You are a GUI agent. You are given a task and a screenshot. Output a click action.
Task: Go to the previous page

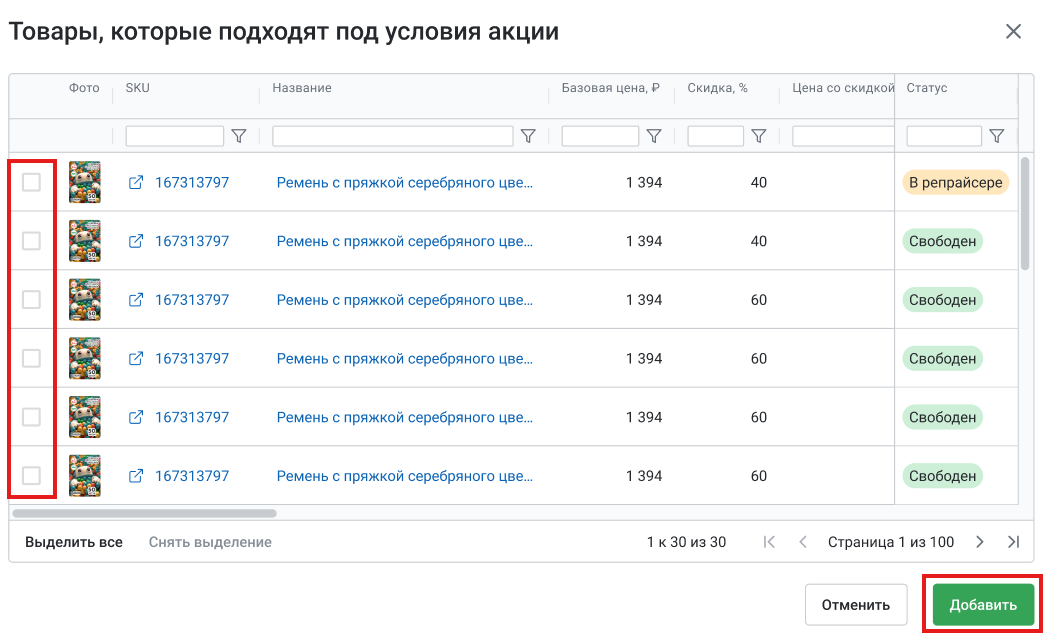(x=803, y=542)
